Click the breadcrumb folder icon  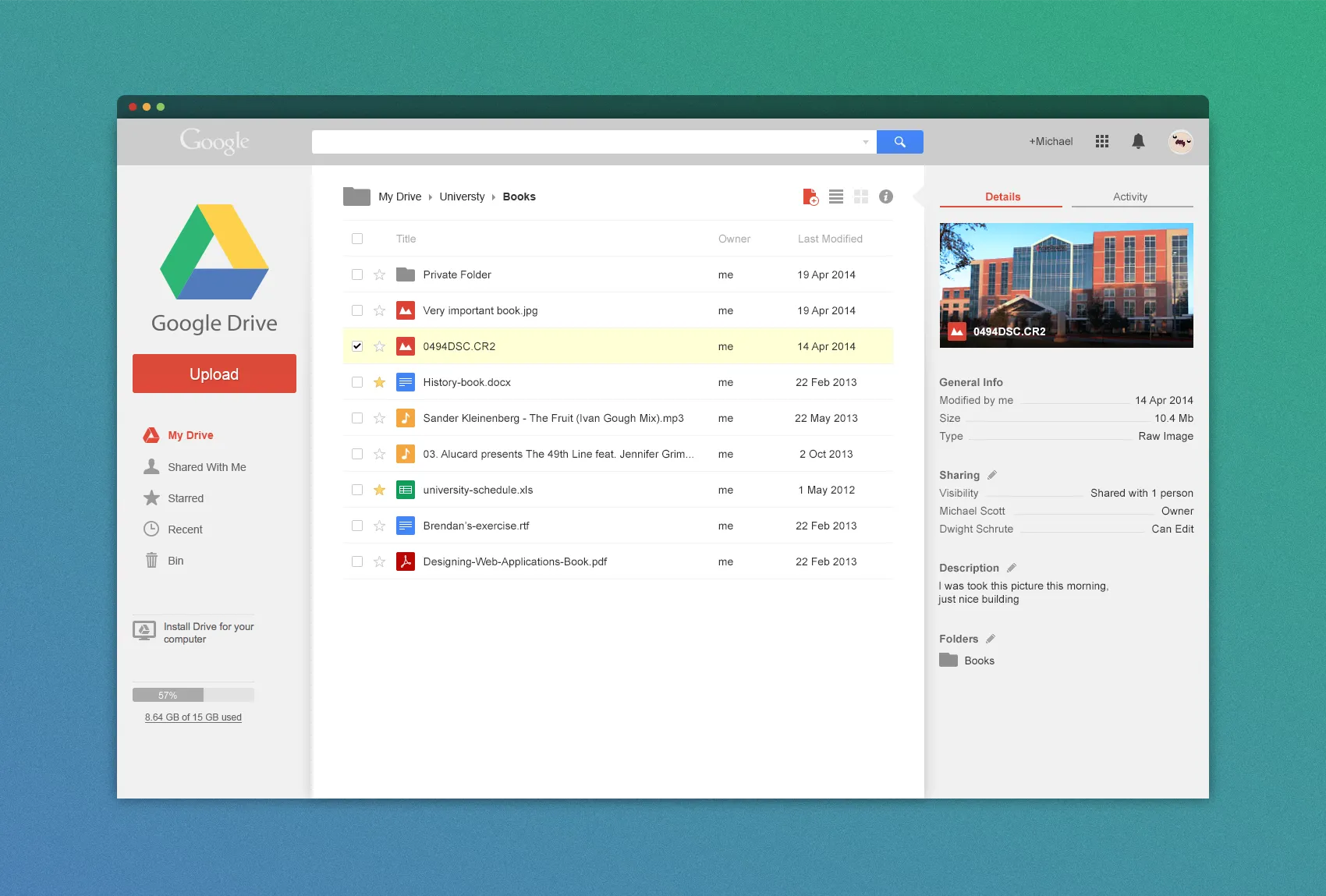click(x=356, y=197)
